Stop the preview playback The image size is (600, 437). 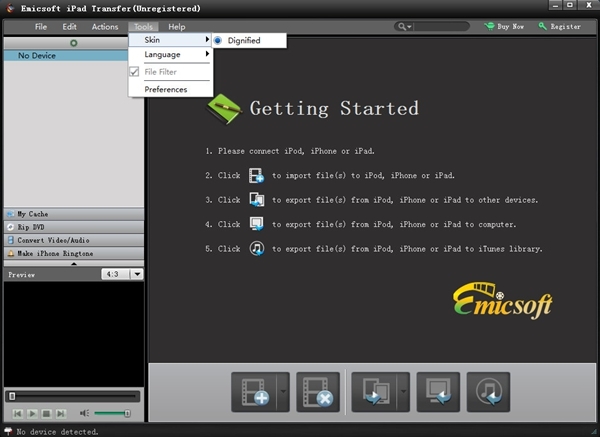46,413
